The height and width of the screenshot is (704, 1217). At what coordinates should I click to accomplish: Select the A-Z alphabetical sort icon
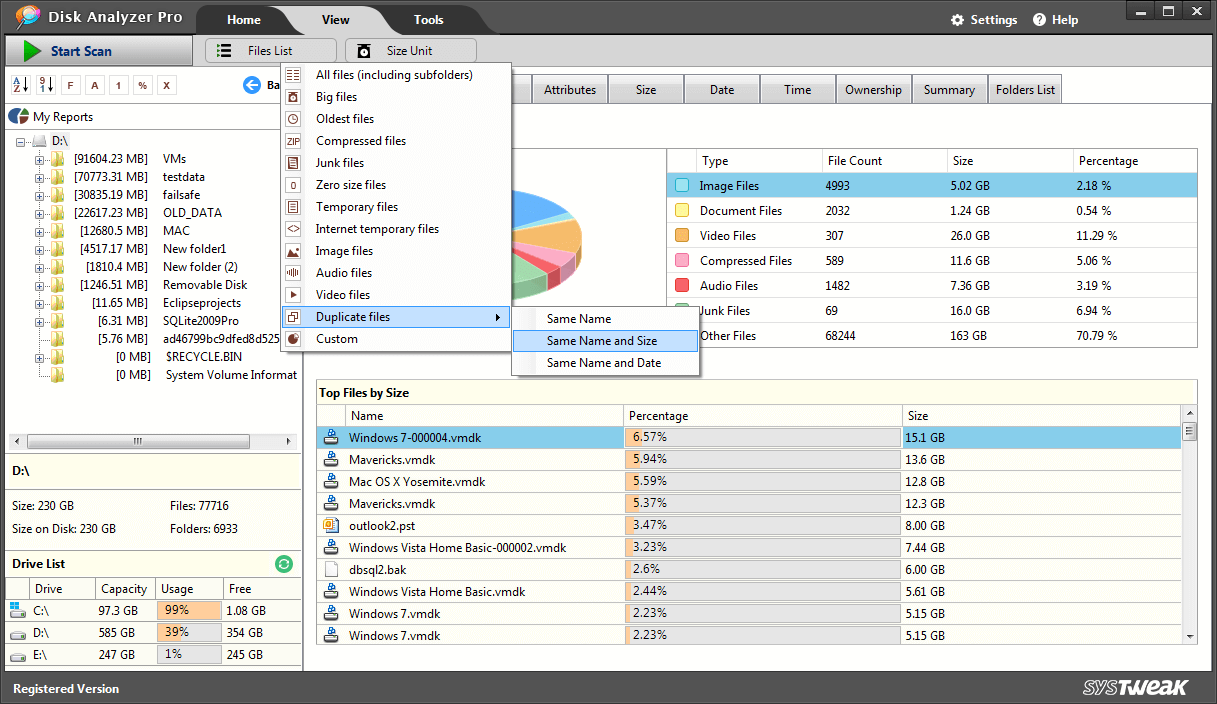[20, 85]
